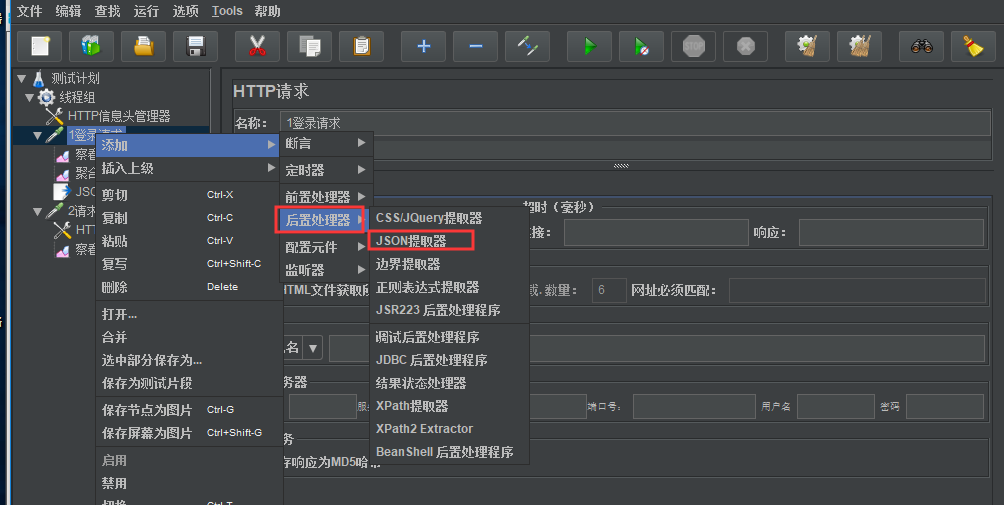The width and height of the screenshot is (1004, 505).
Task: Collapse the 1登录请求 tree node
Action: point(37,136)
